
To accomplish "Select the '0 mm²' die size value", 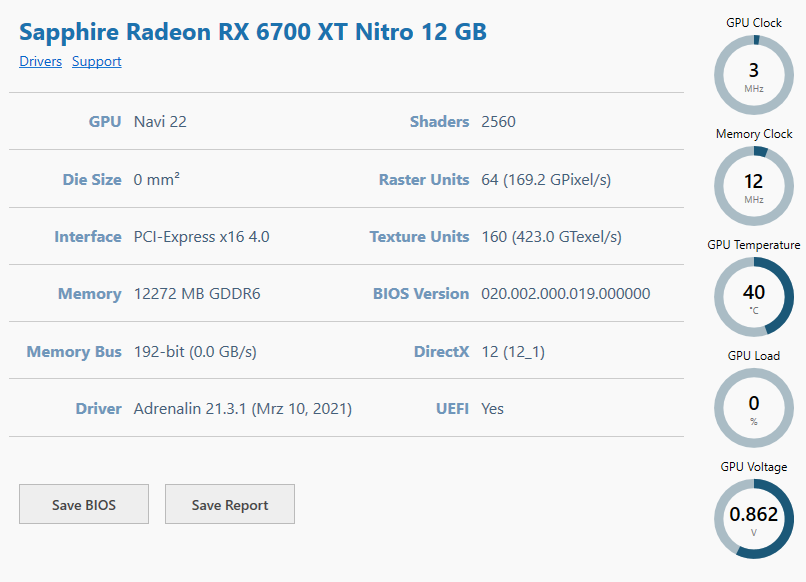I will click(156, 179).
